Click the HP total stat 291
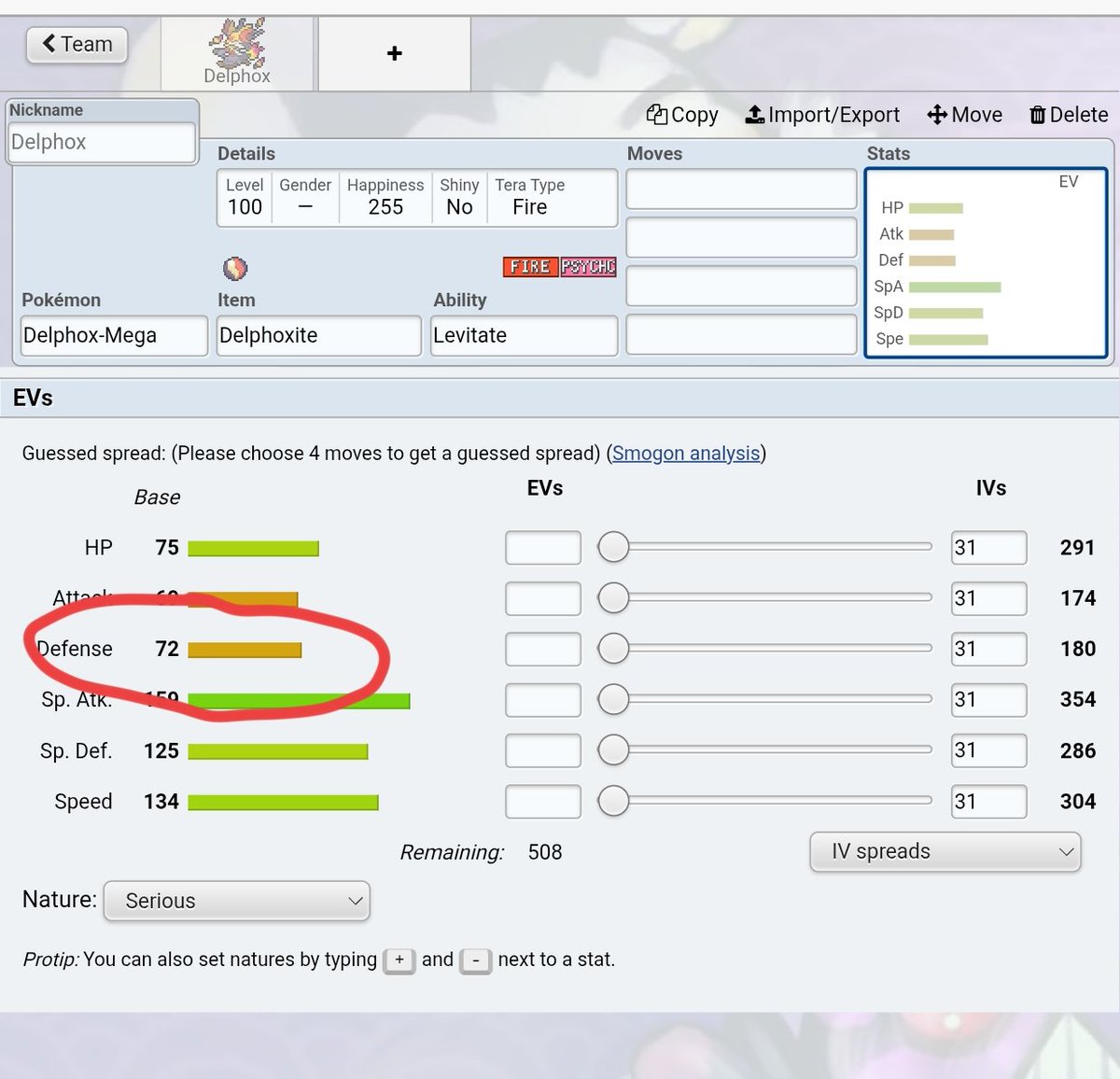The image size is (1120, 1079). pyautogui.click(x=1077, y=548)
